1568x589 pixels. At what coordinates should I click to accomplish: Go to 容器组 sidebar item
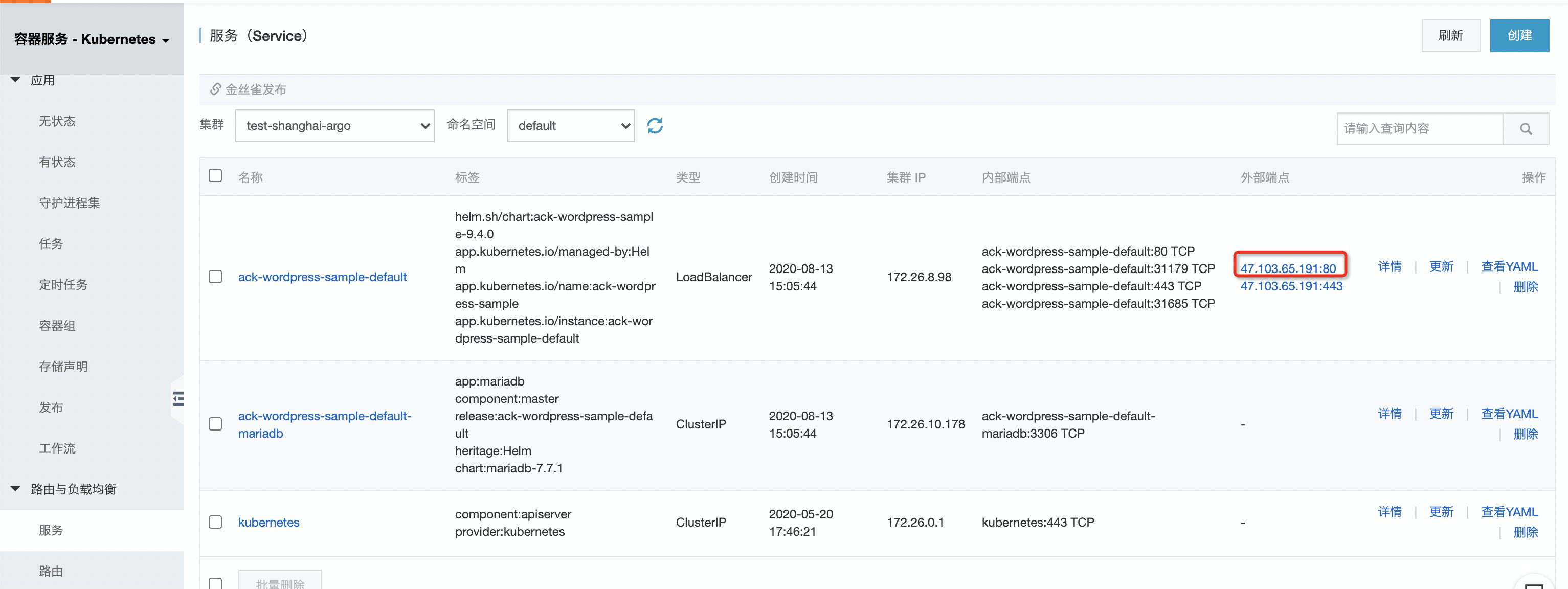57,326
